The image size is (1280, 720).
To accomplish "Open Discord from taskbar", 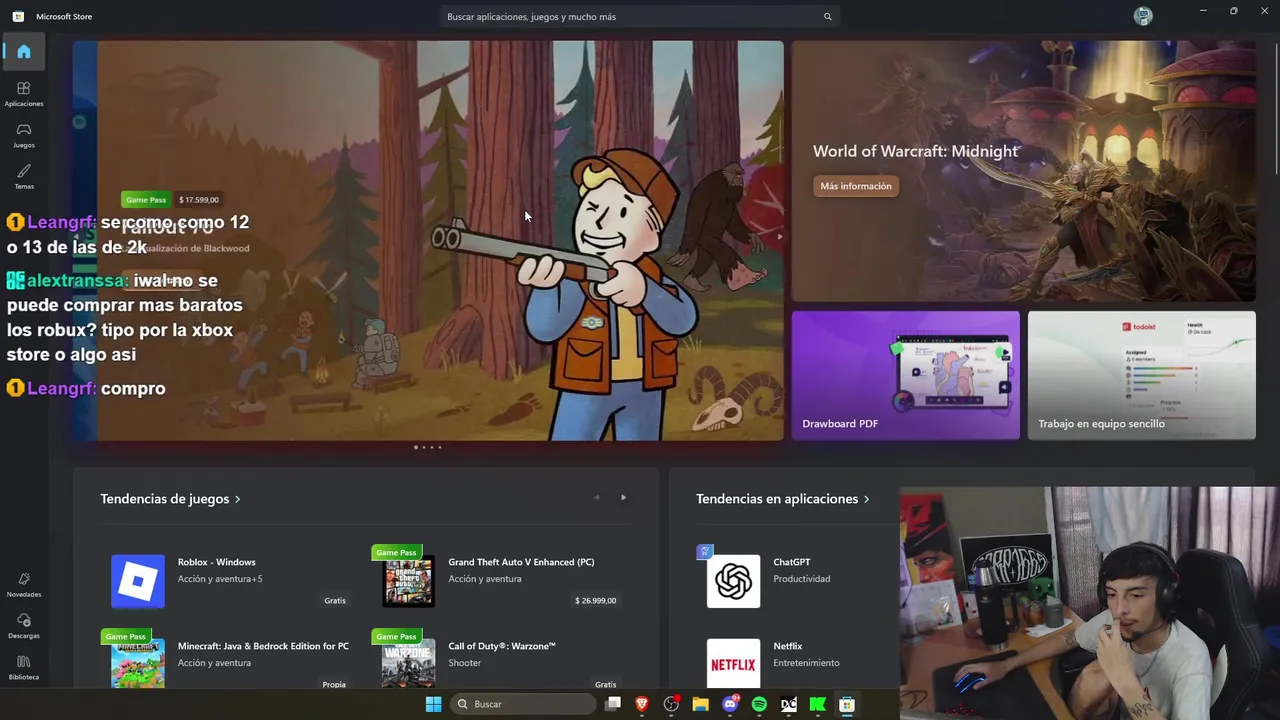I will 730,704.
